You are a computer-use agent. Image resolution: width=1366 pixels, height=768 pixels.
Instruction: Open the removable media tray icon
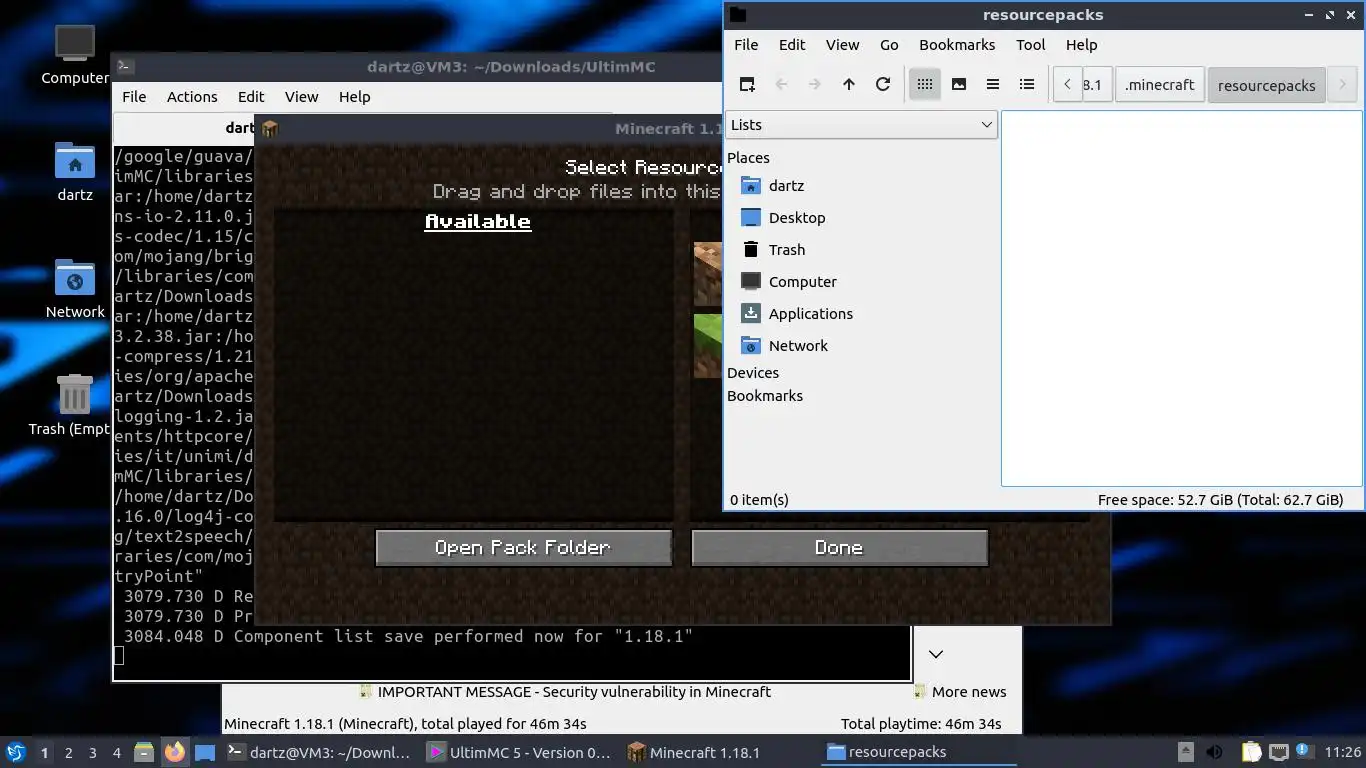coord(1185,753)
